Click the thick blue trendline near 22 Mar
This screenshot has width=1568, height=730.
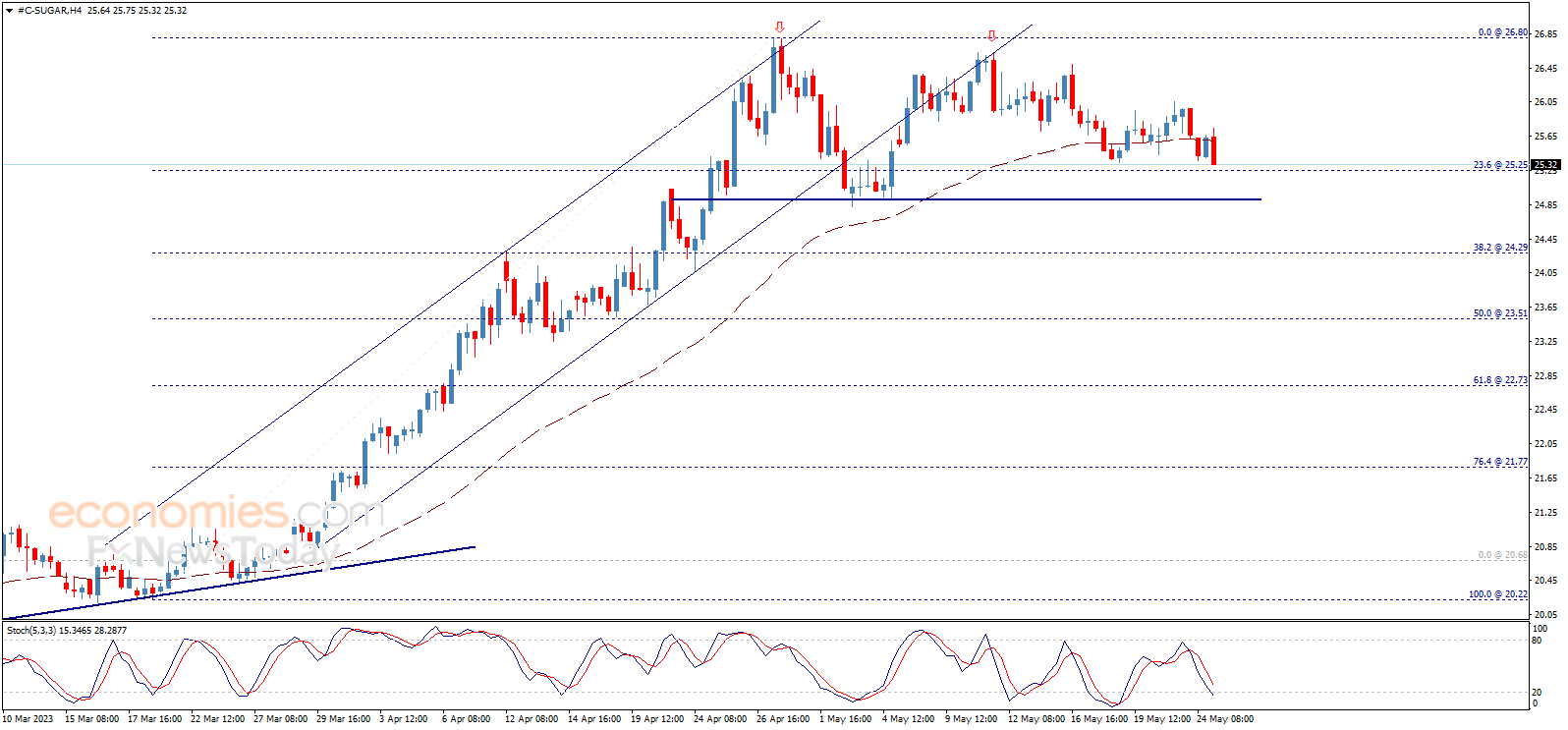(240, 582)
